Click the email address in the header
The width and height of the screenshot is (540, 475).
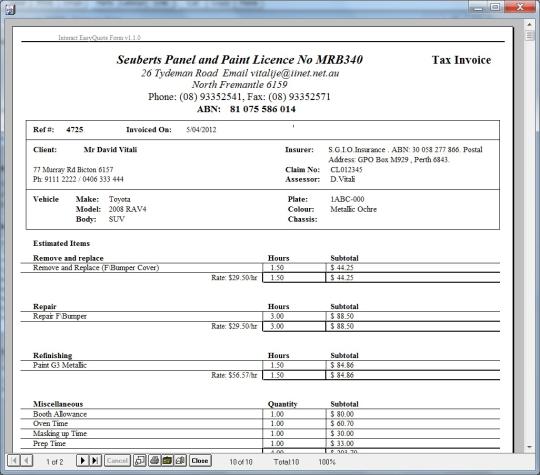tap(295, 73)
